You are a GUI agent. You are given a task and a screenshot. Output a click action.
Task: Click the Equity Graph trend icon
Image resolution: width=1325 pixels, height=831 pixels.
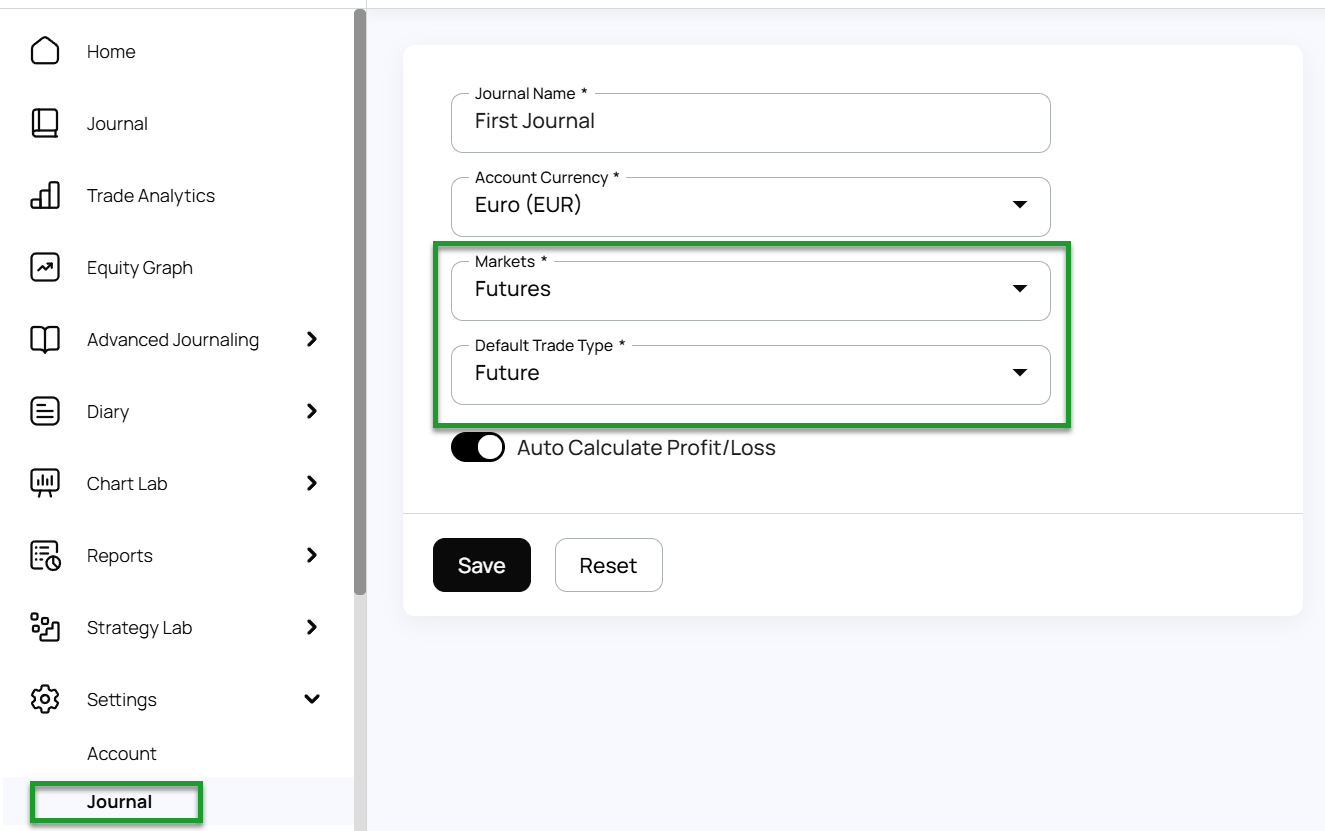click(x=45, y=267)
